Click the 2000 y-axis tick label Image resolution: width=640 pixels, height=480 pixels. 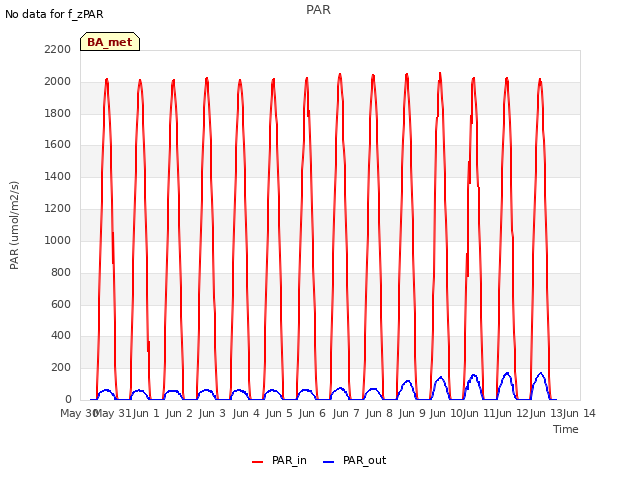click(58, 81)
